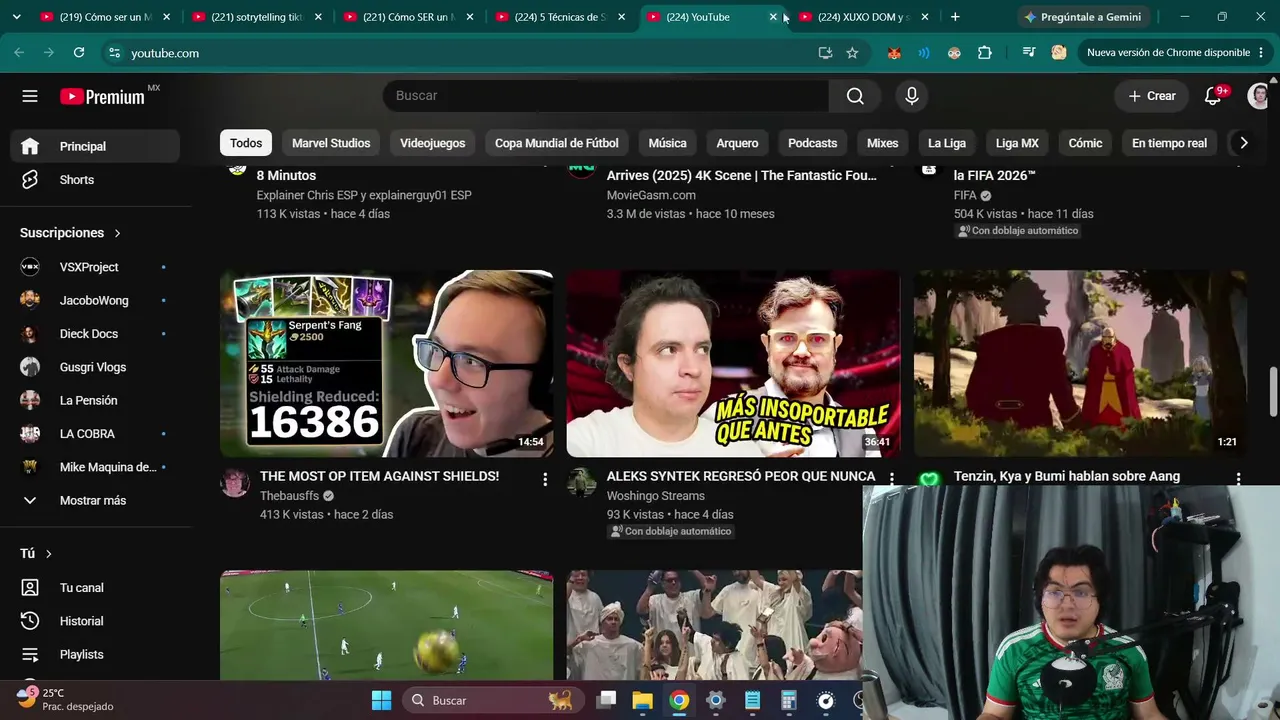The height and width of the screenshot is (720, 1280).
Task: Open the media controls icon in Chrome toolbar
Action: (x=1029, y=53)
